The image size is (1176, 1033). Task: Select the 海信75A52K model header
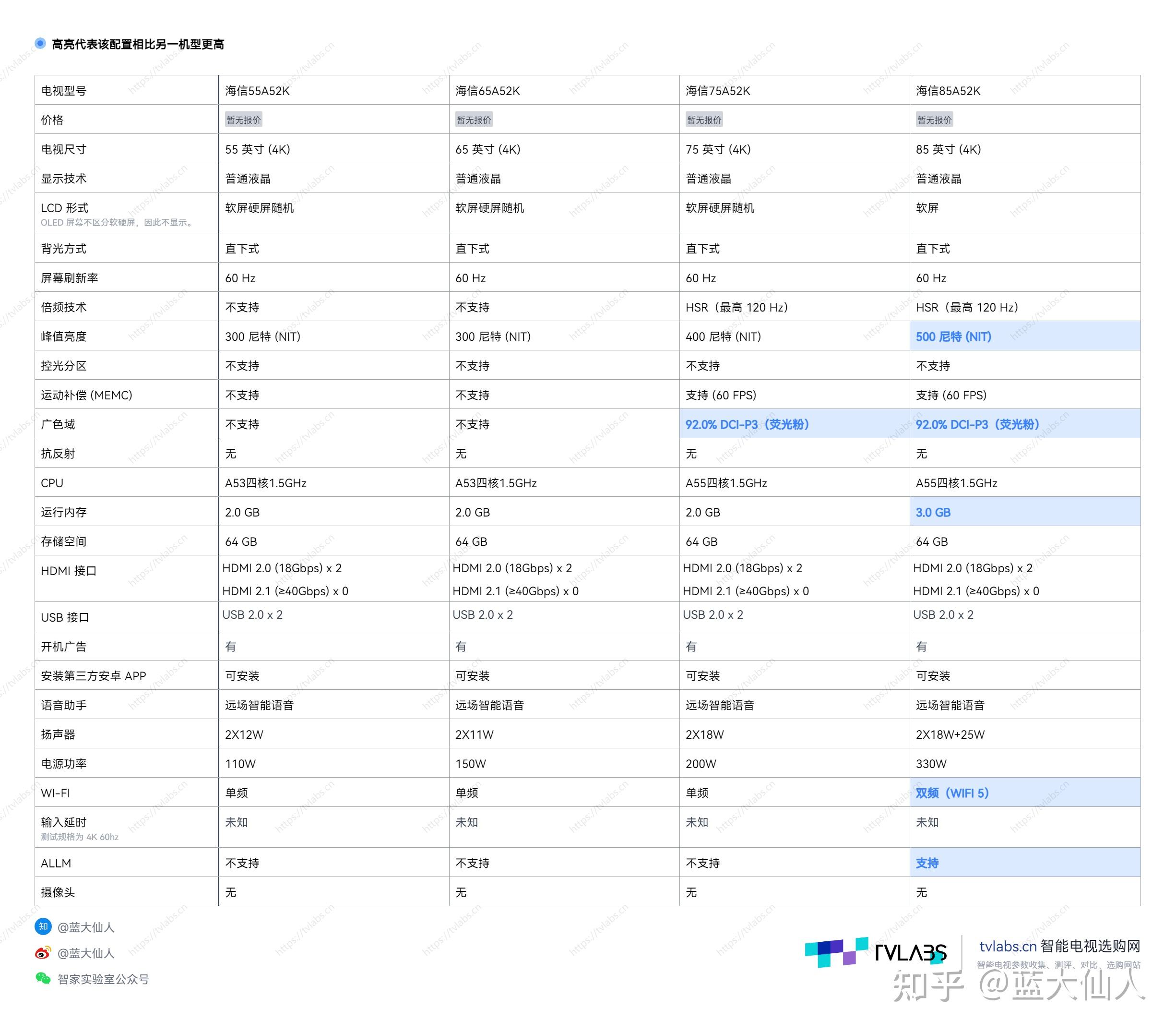[718, 91]
